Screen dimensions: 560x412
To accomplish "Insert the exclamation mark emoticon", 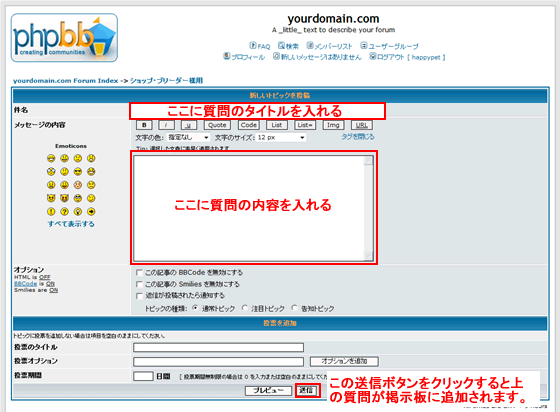I will pos(51,212).
